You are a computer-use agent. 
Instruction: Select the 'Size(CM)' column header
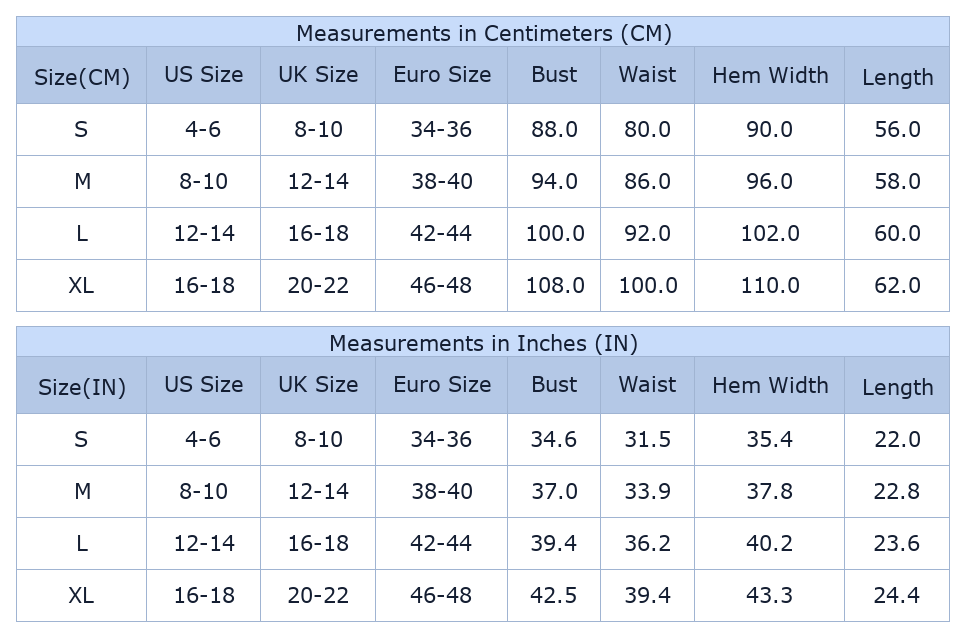[82, 77]
